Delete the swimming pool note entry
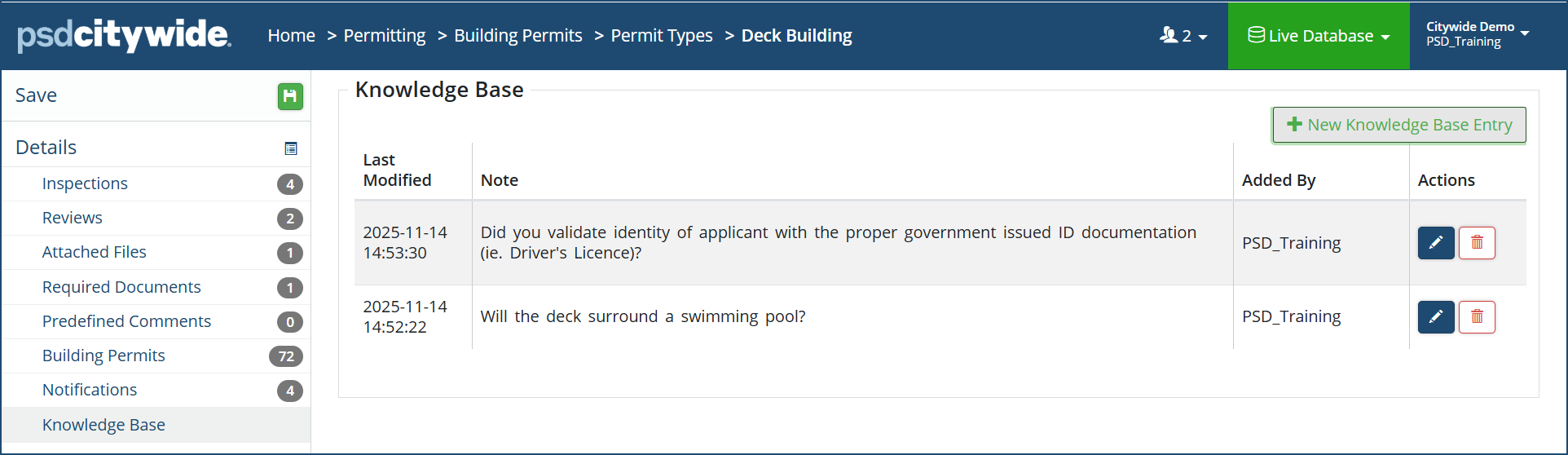Image resolution: width=1568 pixels, height=455 pixels. coord(1477,317)
